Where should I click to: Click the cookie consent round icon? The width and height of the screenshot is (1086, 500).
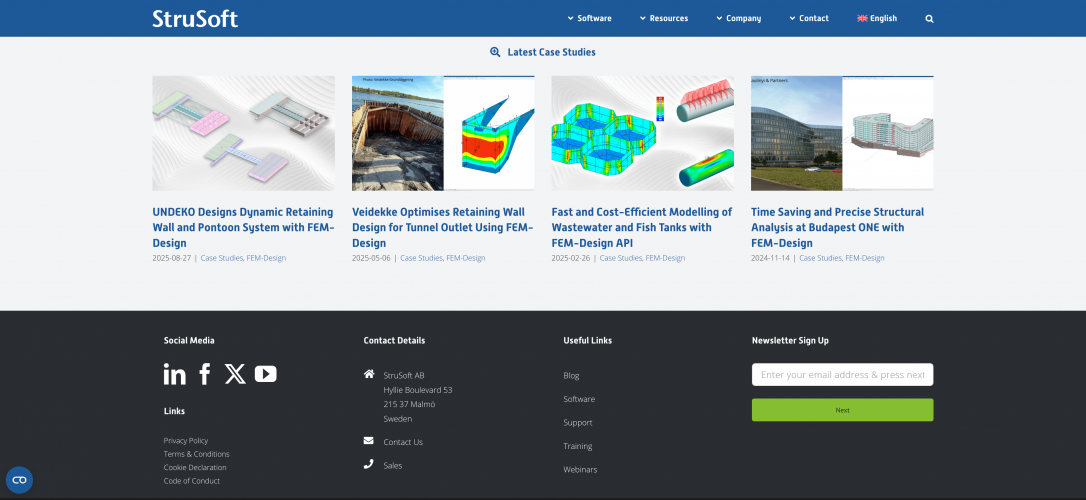(19, 480)
